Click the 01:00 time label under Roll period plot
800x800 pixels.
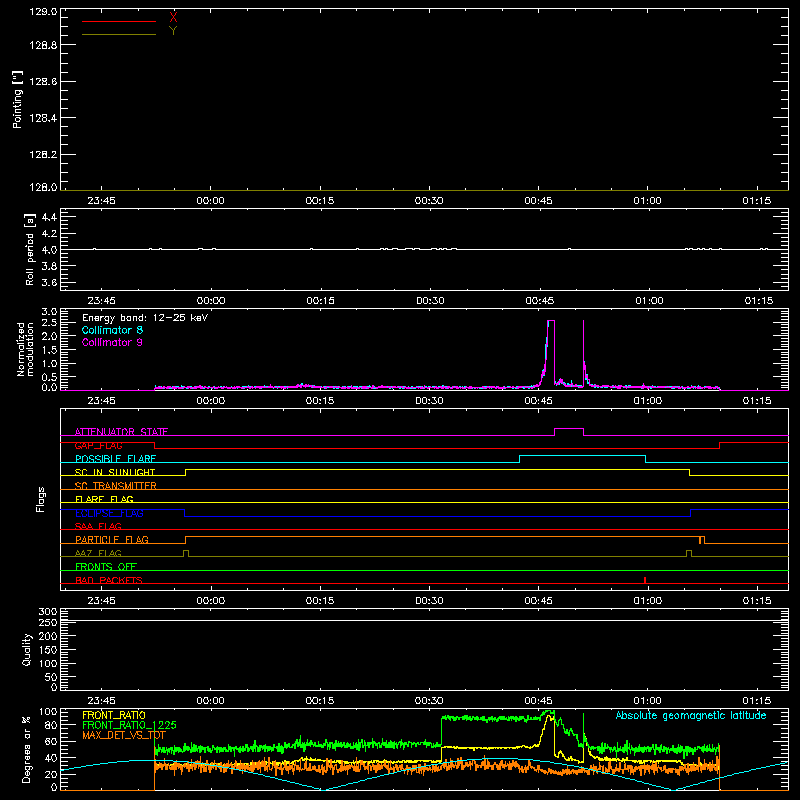pos(649,301)
